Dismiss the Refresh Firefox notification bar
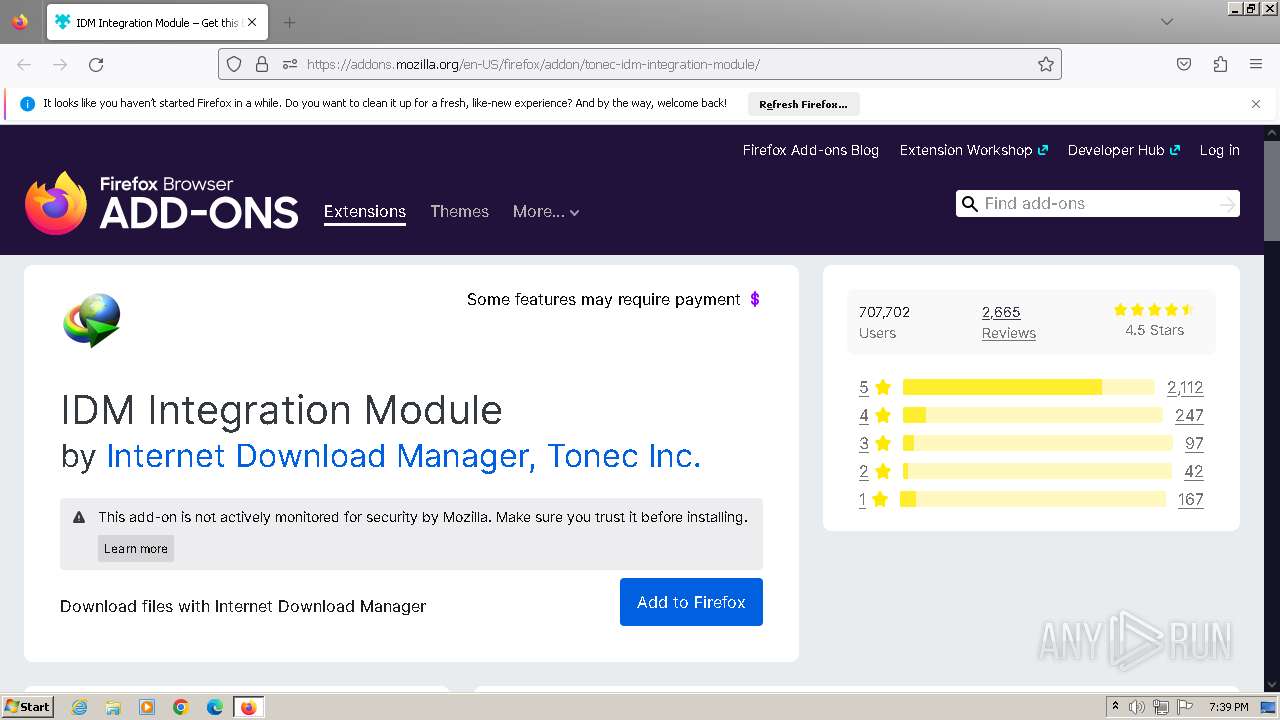 click(1256, 104)
